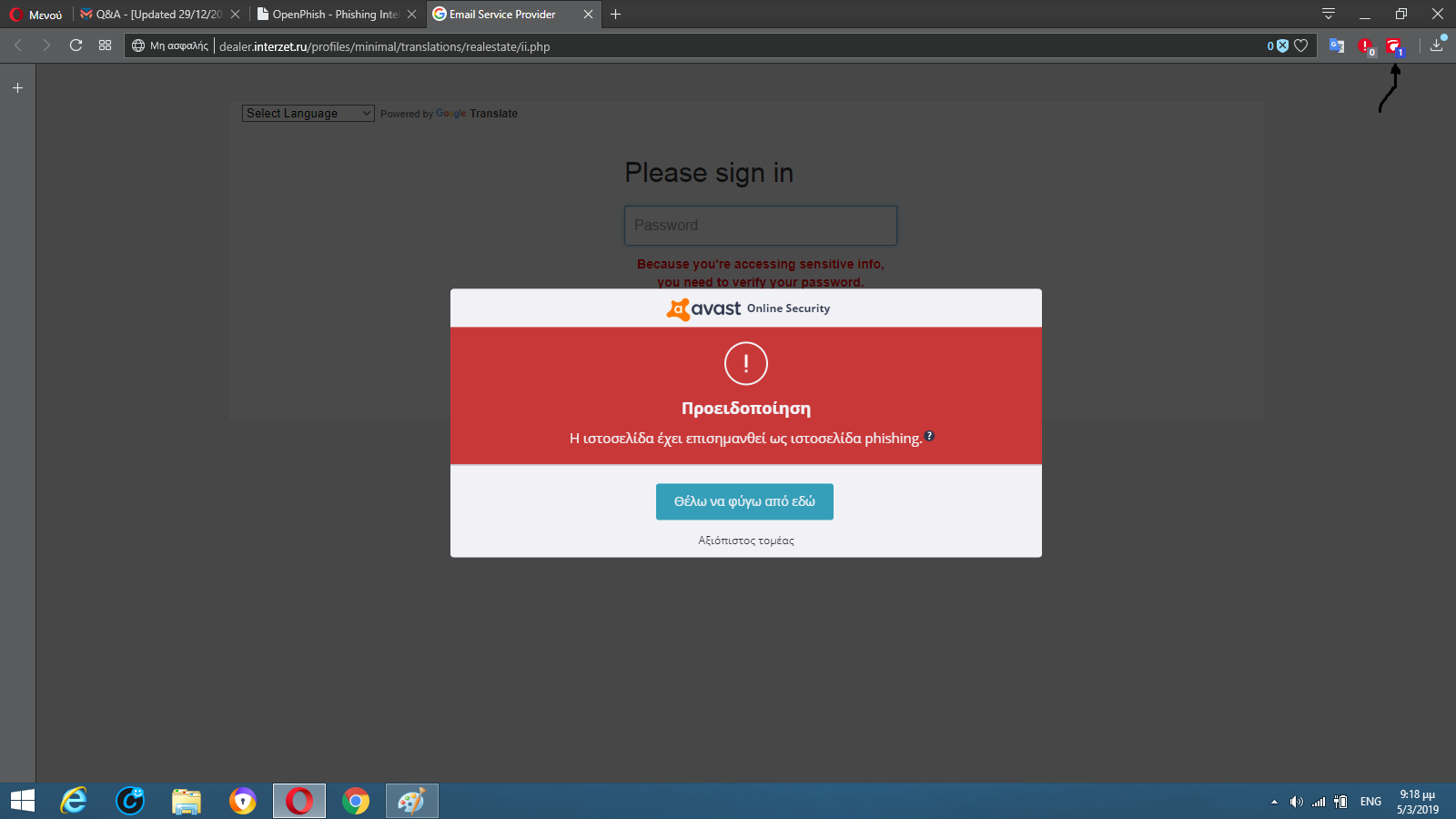Screen dimensions: 1456x819
Task: Expand the Select Language dropdown
Action: 308,114
